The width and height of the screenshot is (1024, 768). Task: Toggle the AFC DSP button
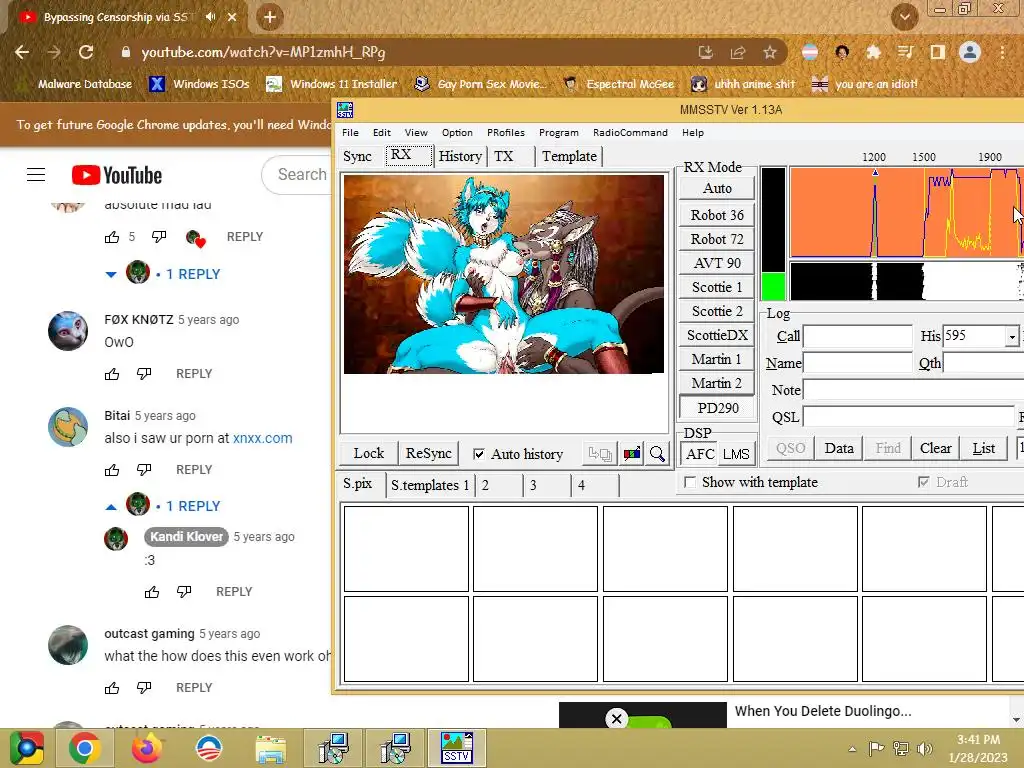point(699,454)
